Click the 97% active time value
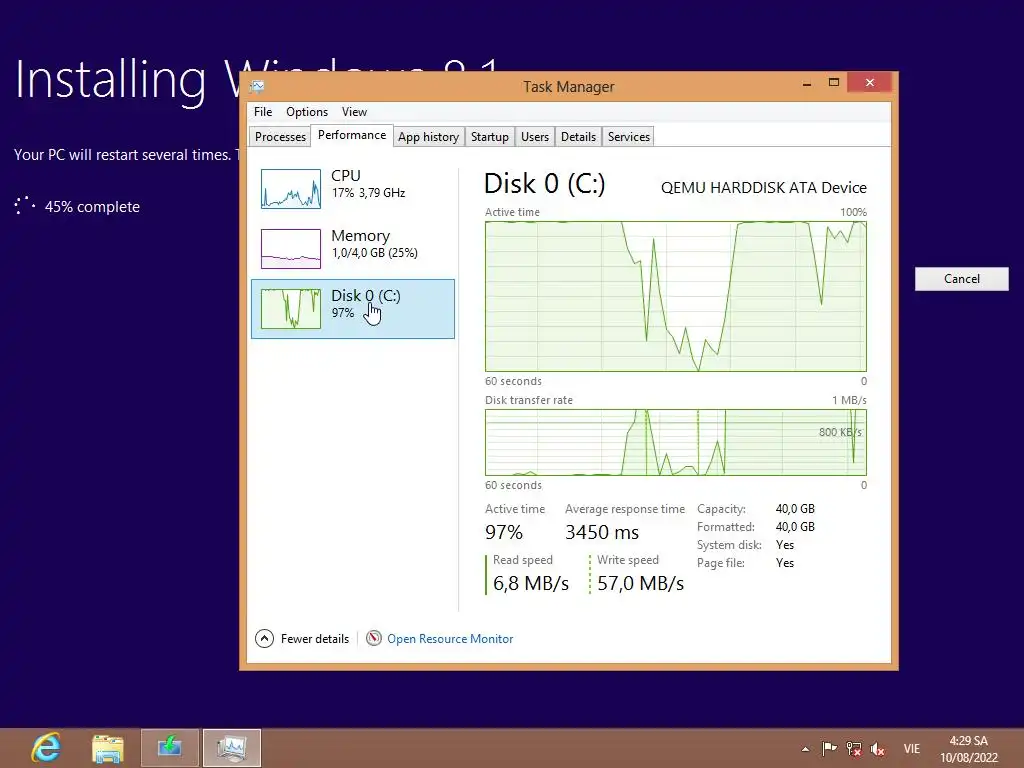Image resolution: width=1024 pixels, height=768 pixels. pyautogui.click(x=504, y=532)
